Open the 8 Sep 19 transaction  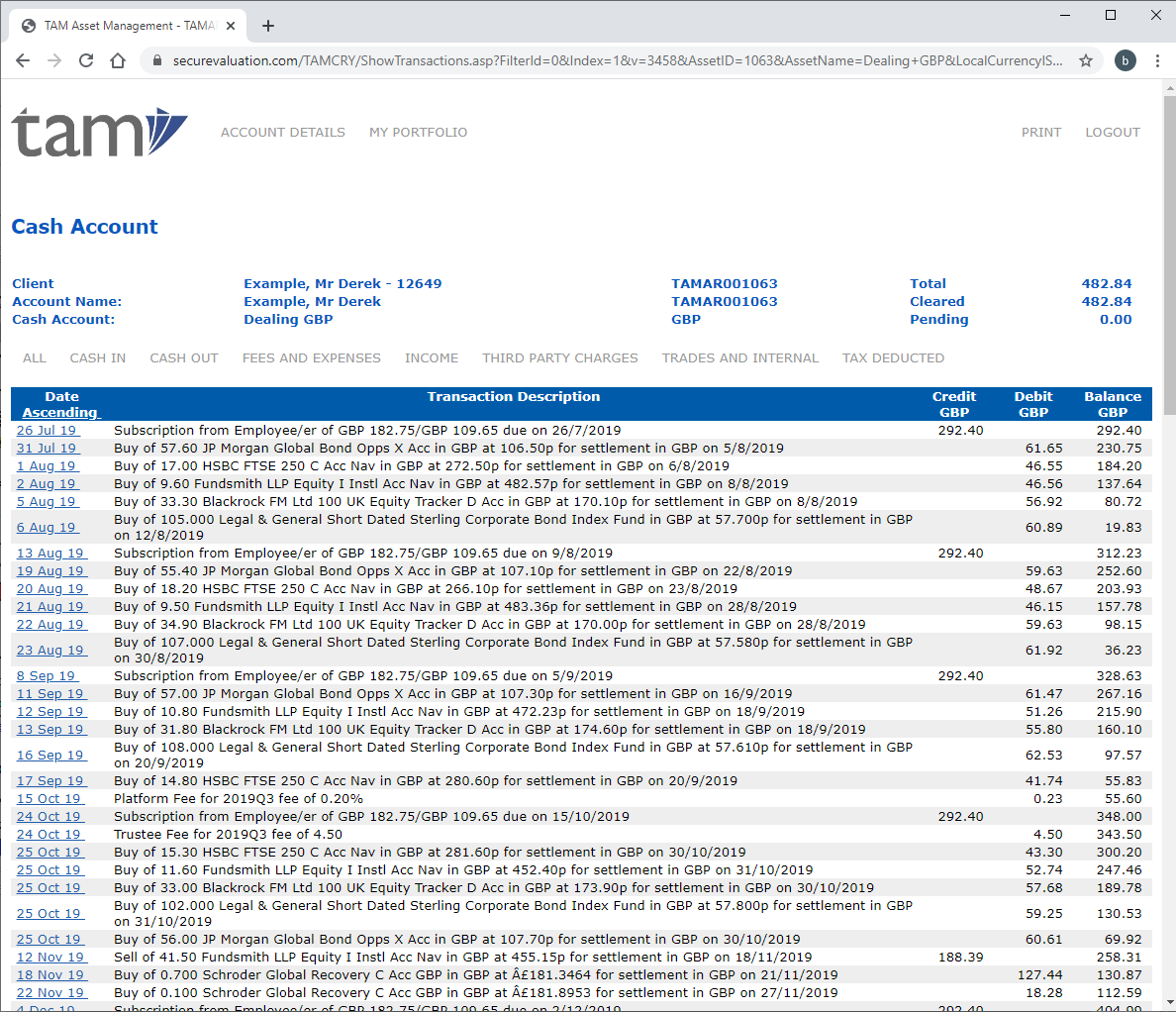click(x=48, y=676)
